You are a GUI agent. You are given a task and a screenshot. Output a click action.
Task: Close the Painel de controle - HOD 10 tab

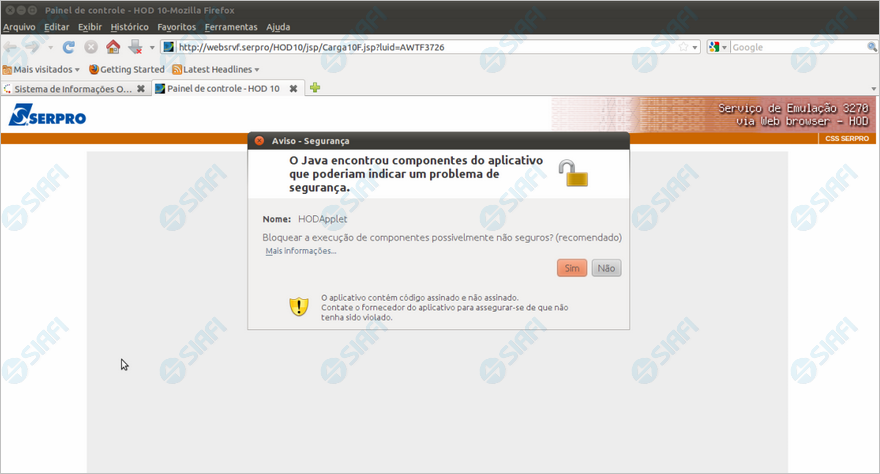coord(293,89)
